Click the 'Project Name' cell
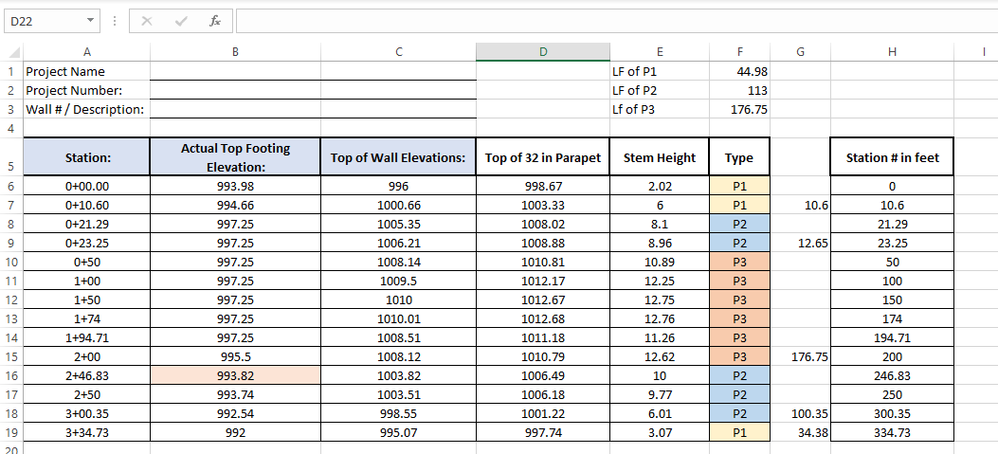The height and width of the screenshot is (454, 998). tap(87, 71)
